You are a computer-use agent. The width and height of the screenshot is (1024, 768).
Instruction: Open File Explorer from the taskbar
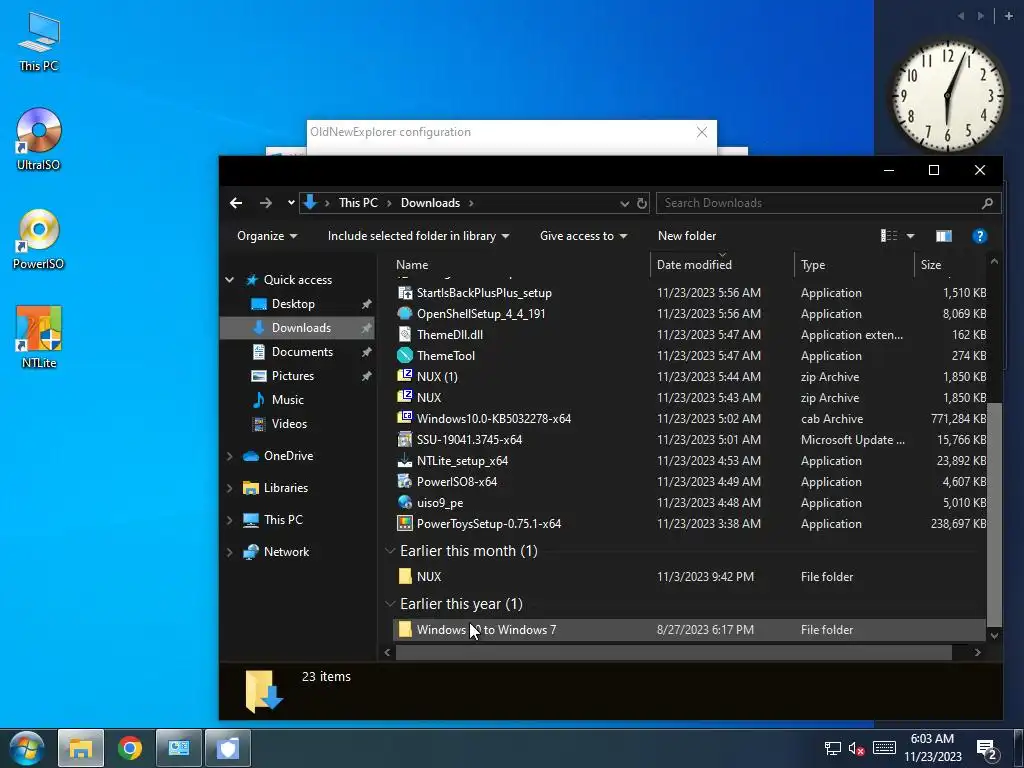coord(80,748)
